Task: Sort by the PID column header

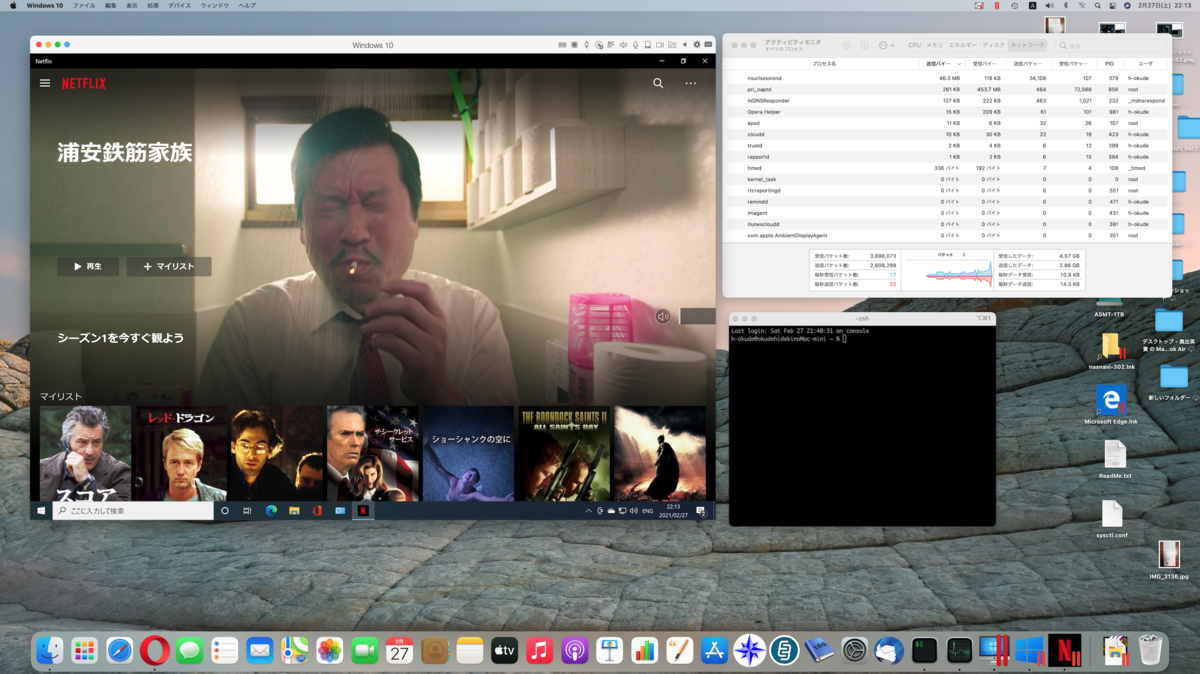Action: coord(1109,64)
